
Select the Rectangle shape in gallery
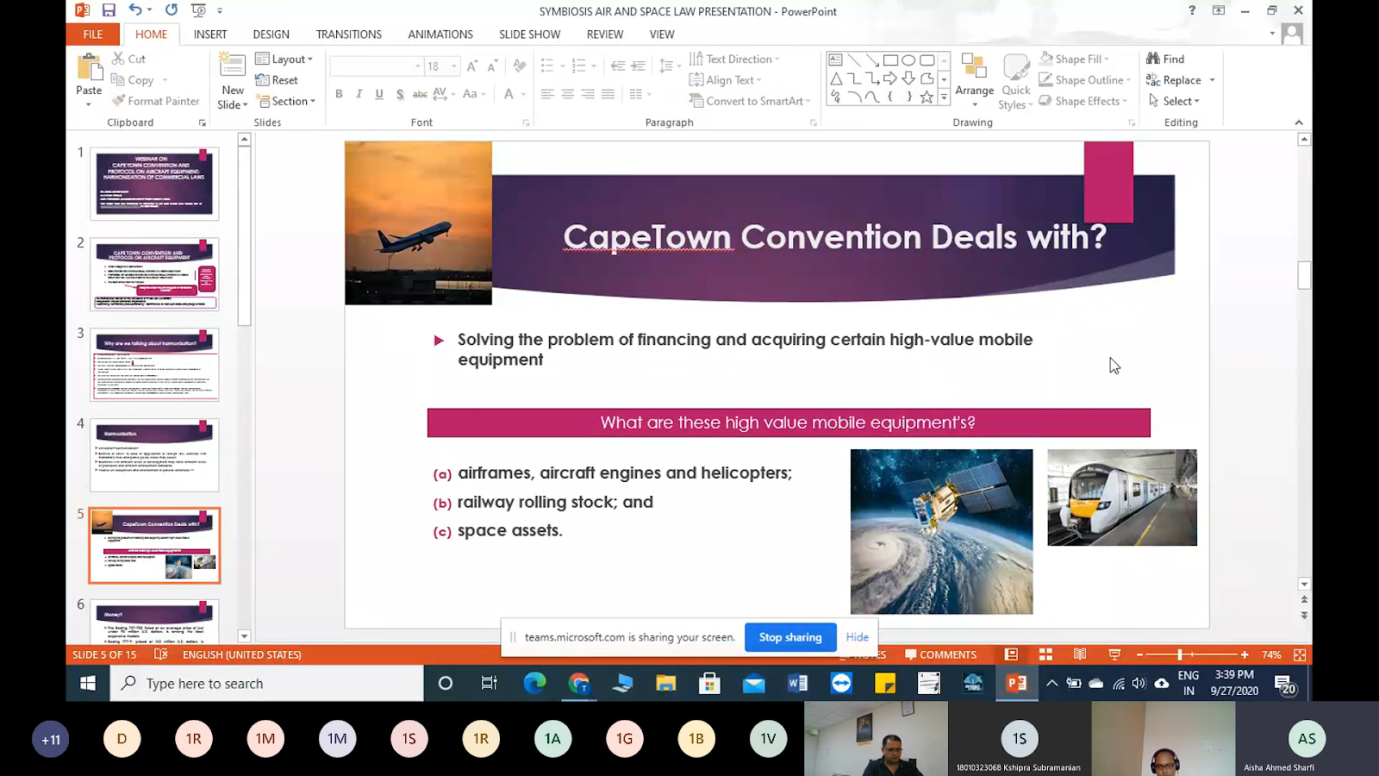[890, 60]
